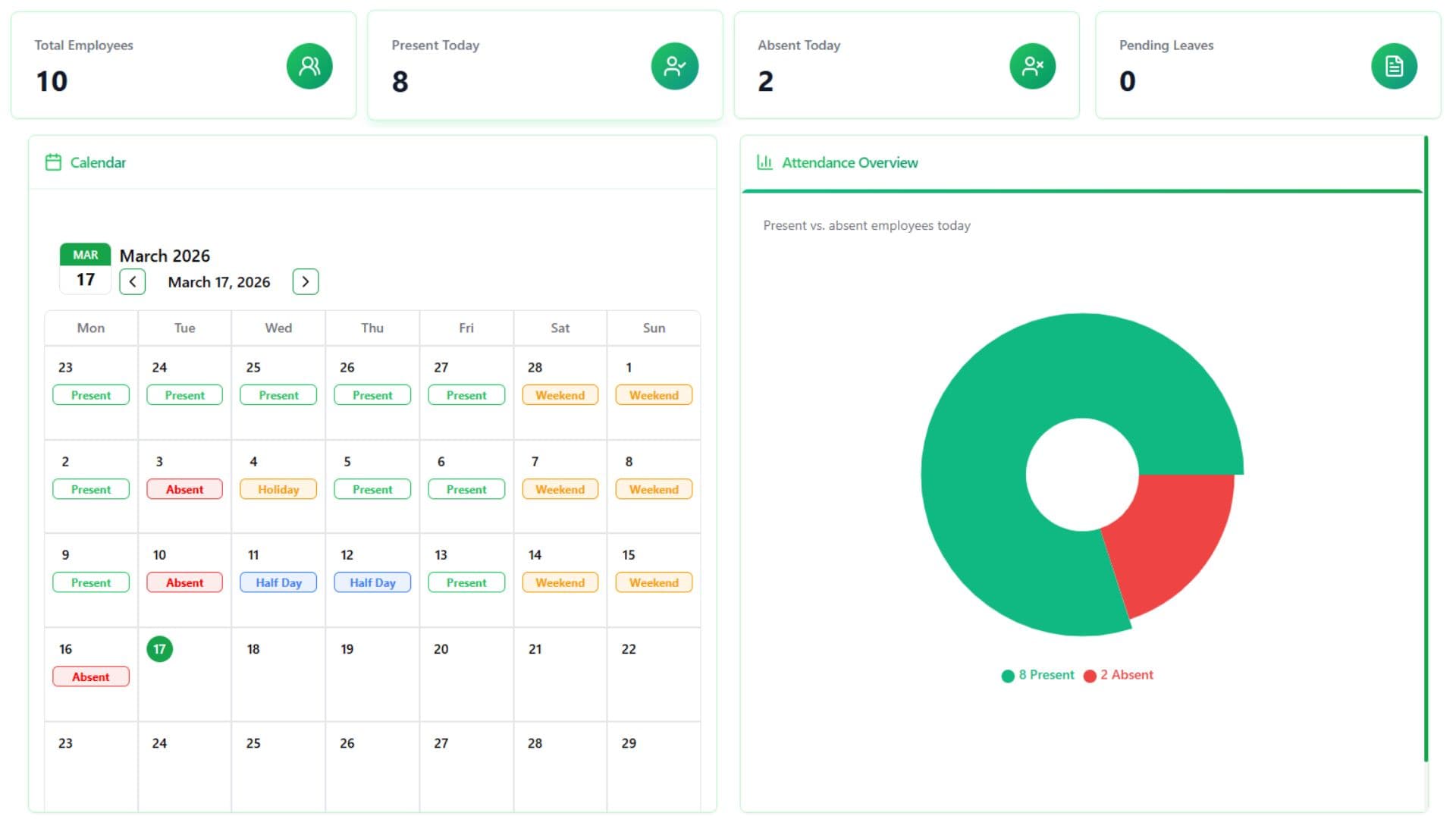
Task: Click the Weekend badge on March 15
Action: 654,582
